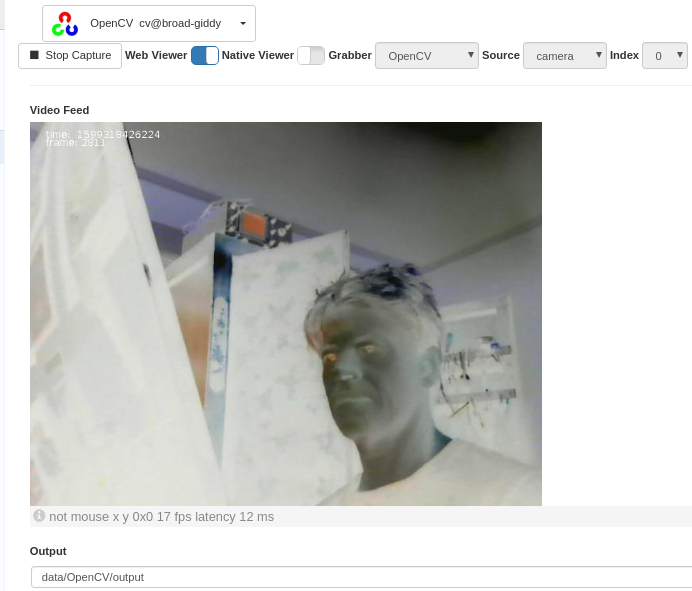Click the video feed image

click(x=286, y=314)
